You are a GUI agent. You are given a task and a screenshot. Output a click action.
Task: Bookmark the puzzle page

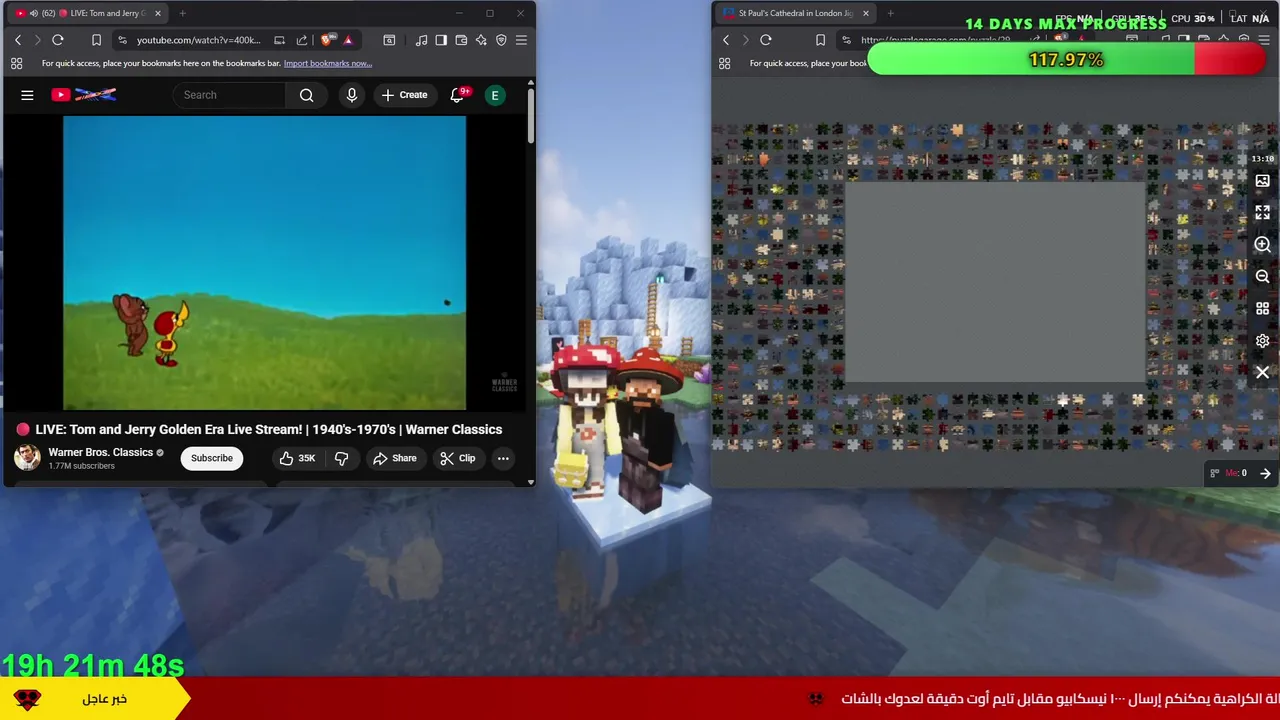click(x=821, y=40)
